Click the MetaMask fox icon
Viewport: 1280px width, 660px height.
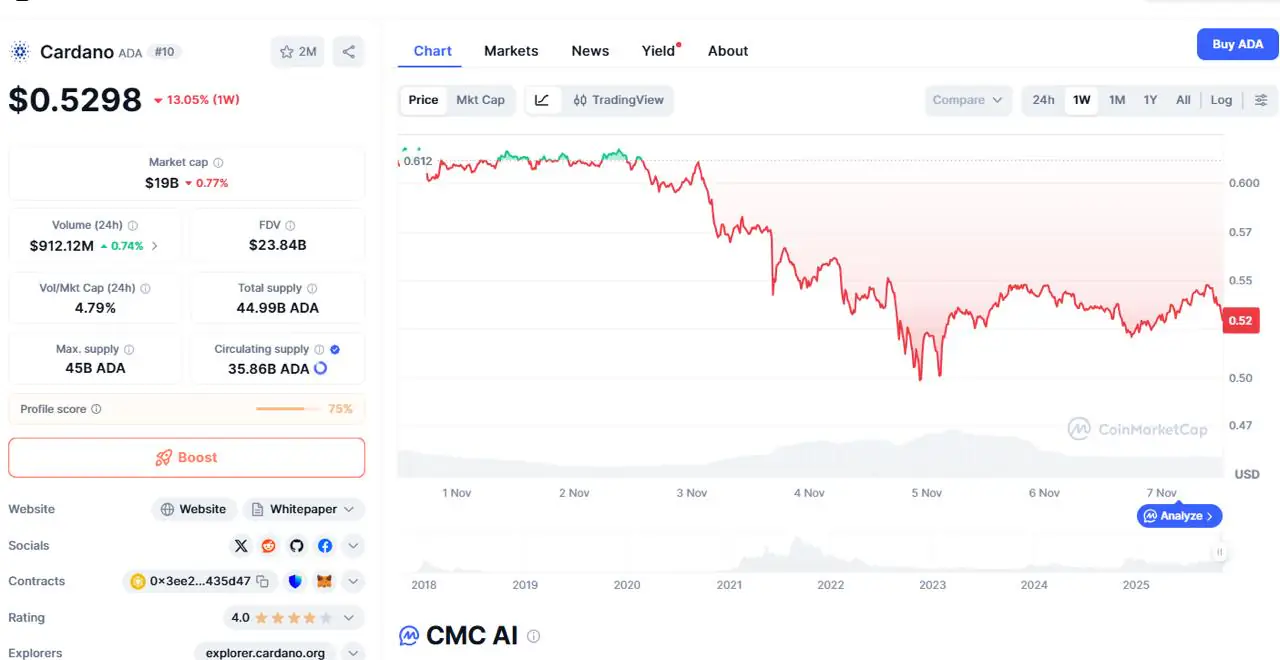click(324, 581)
